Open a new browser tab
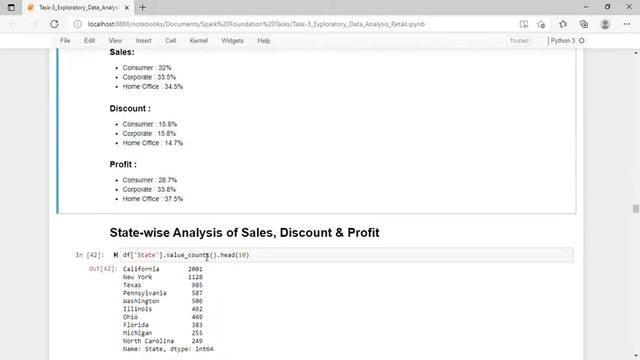The image size is (640, 360). pyautogui.click(x=142, y=7)
